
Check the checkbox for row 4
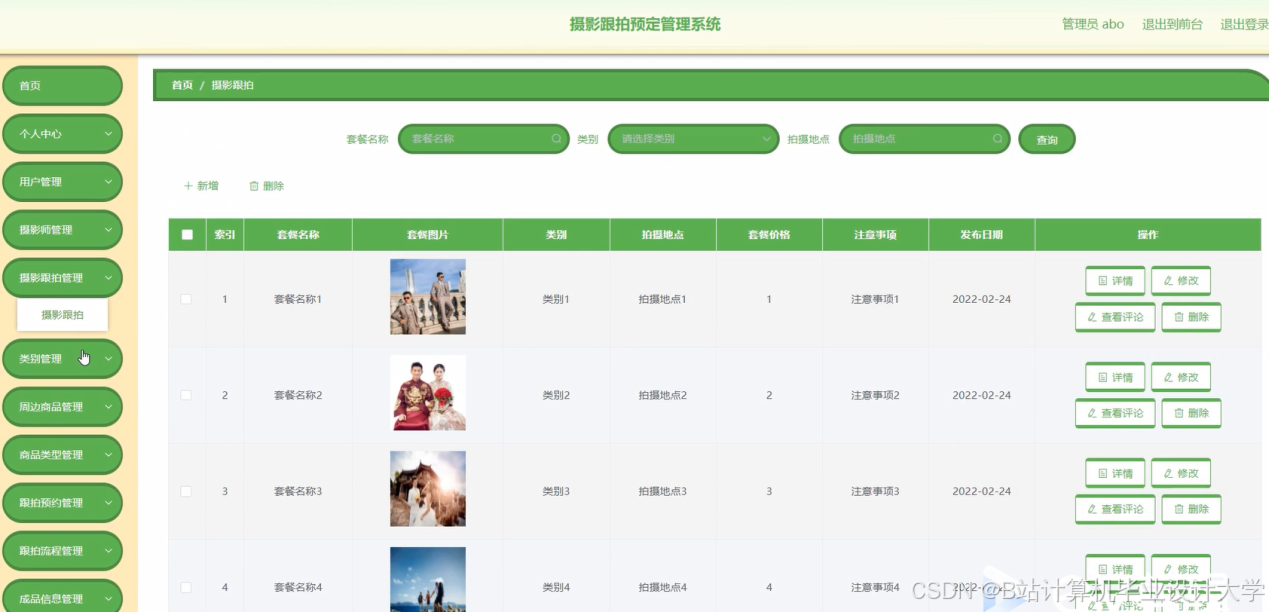click(186, 587)
